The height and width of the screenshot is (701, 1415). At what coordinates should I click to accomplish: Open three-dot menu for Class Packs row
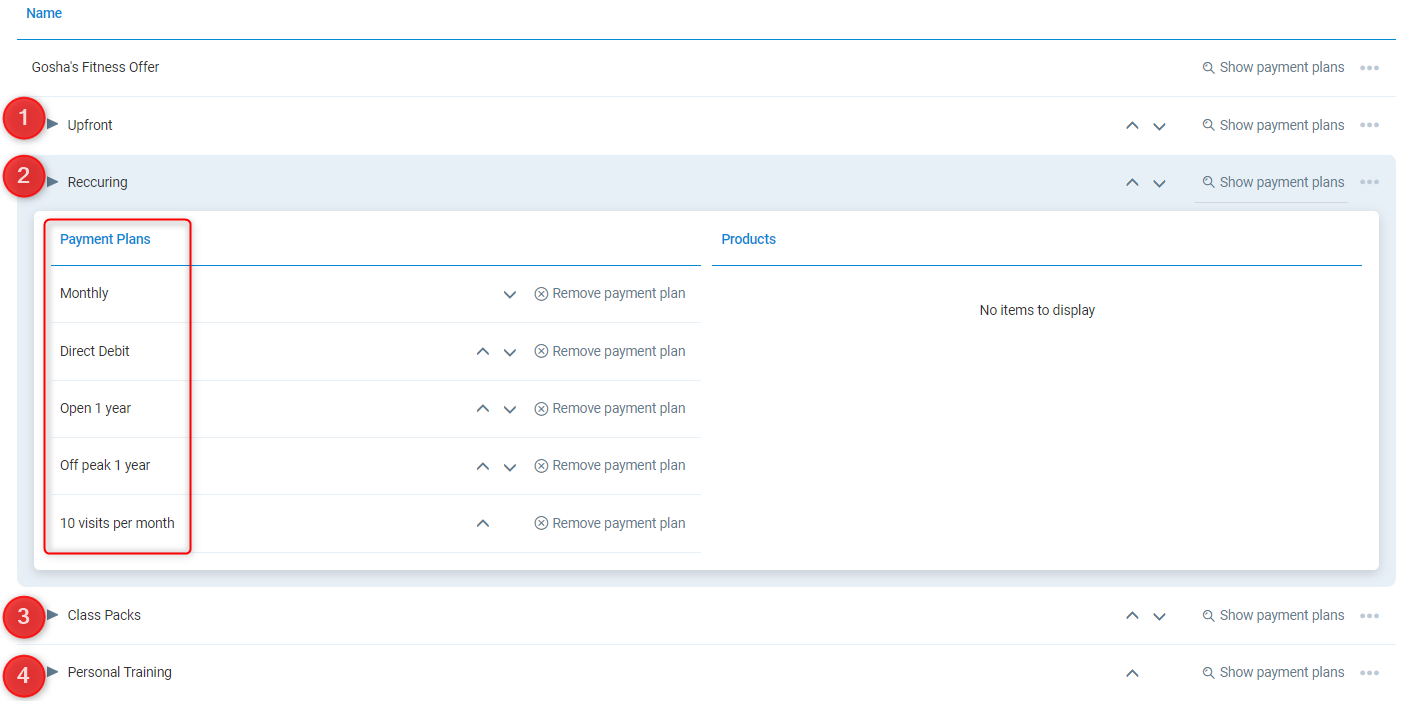[1369, 616]
